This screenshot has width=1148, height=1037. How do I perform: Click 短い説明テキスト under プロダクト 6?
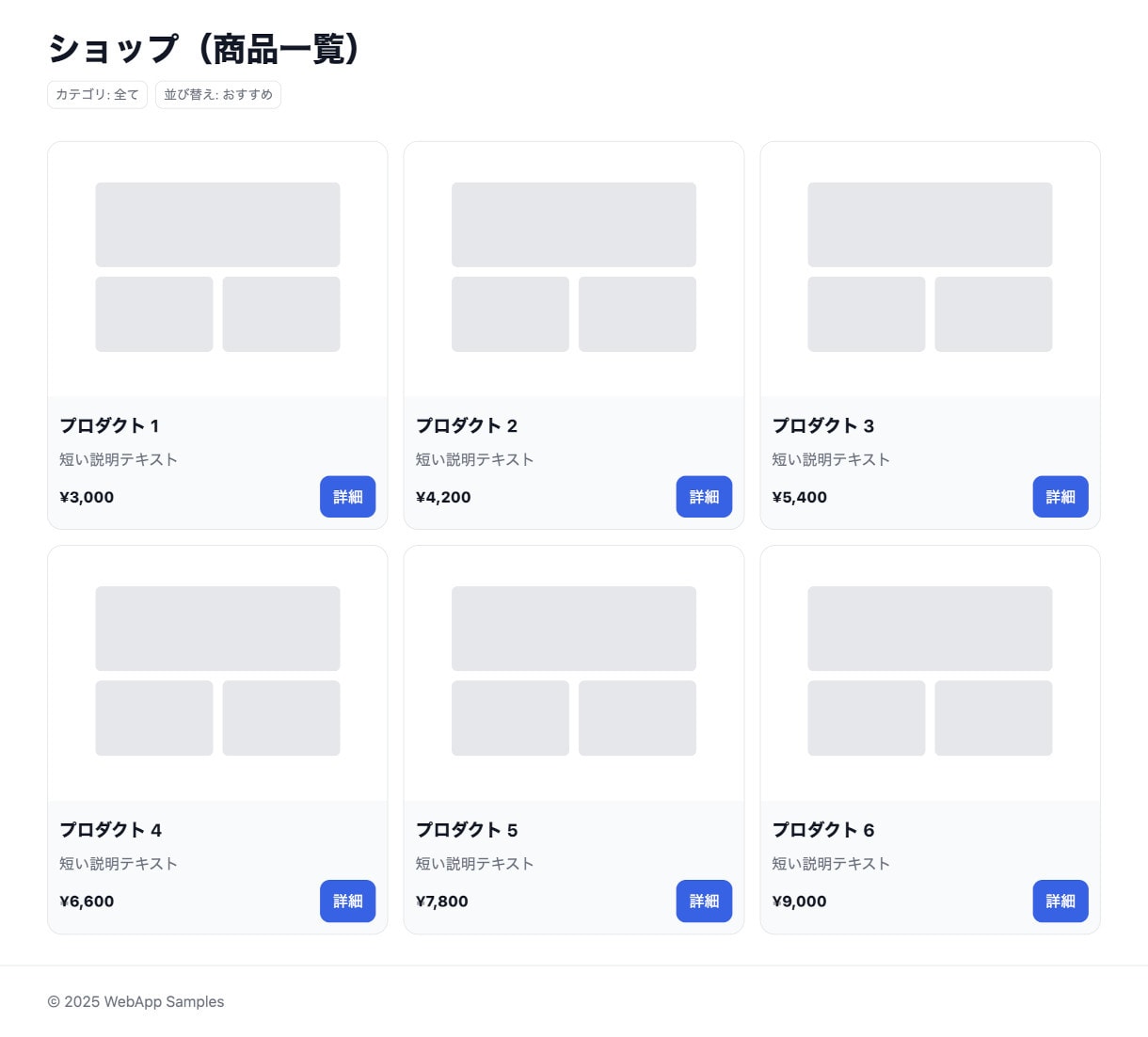tap(831, 863)
